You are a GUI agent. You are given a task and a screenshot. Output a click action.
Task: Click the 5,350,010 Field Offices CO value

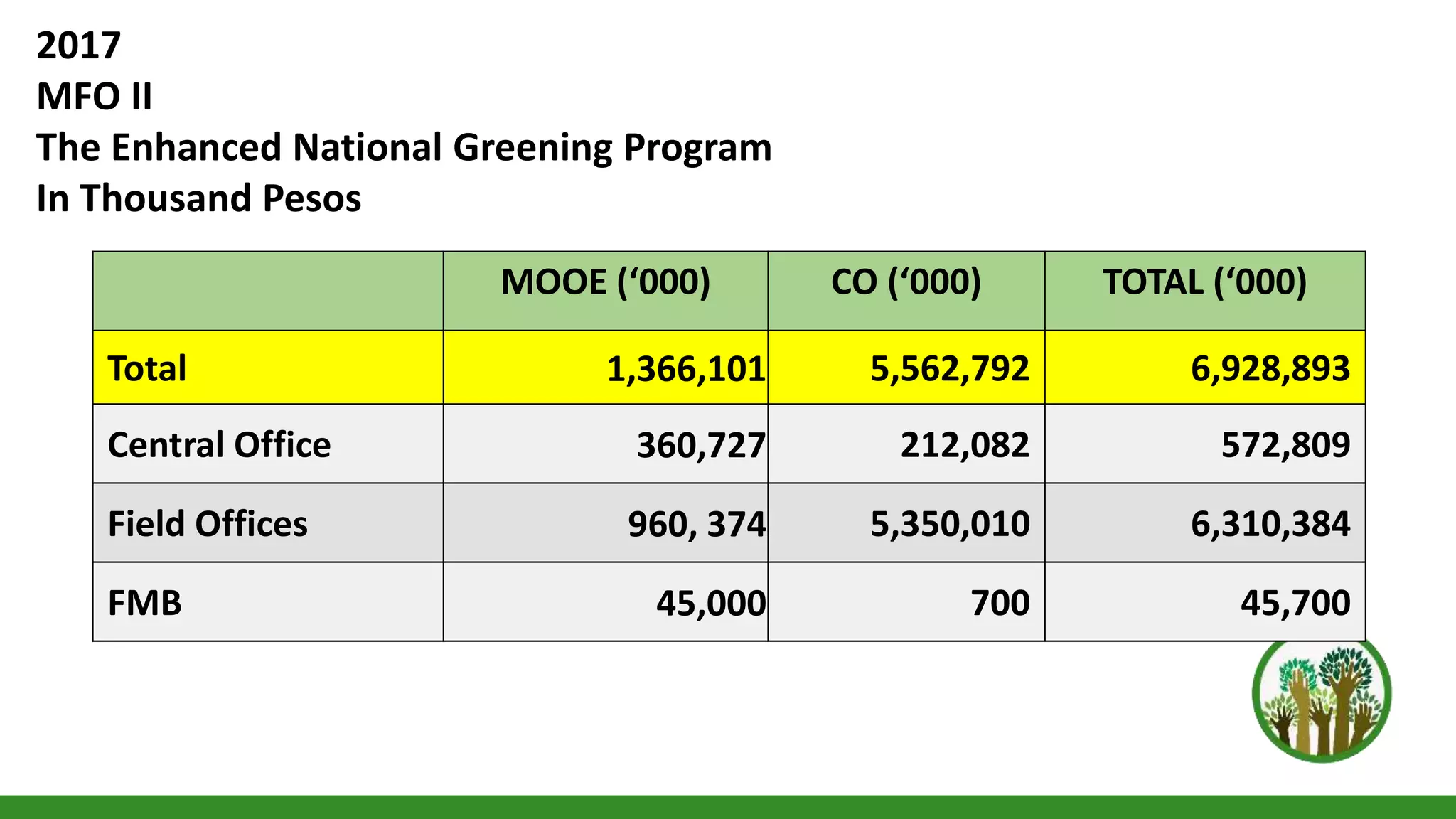949,525
